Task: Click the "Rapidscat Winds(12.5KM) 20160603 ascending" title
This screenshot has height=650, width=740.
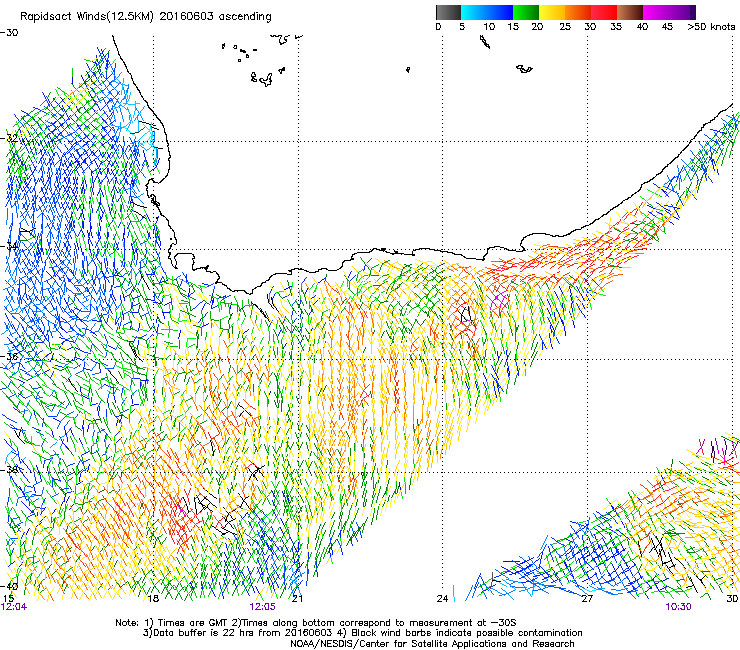Action: pos(146,17)
